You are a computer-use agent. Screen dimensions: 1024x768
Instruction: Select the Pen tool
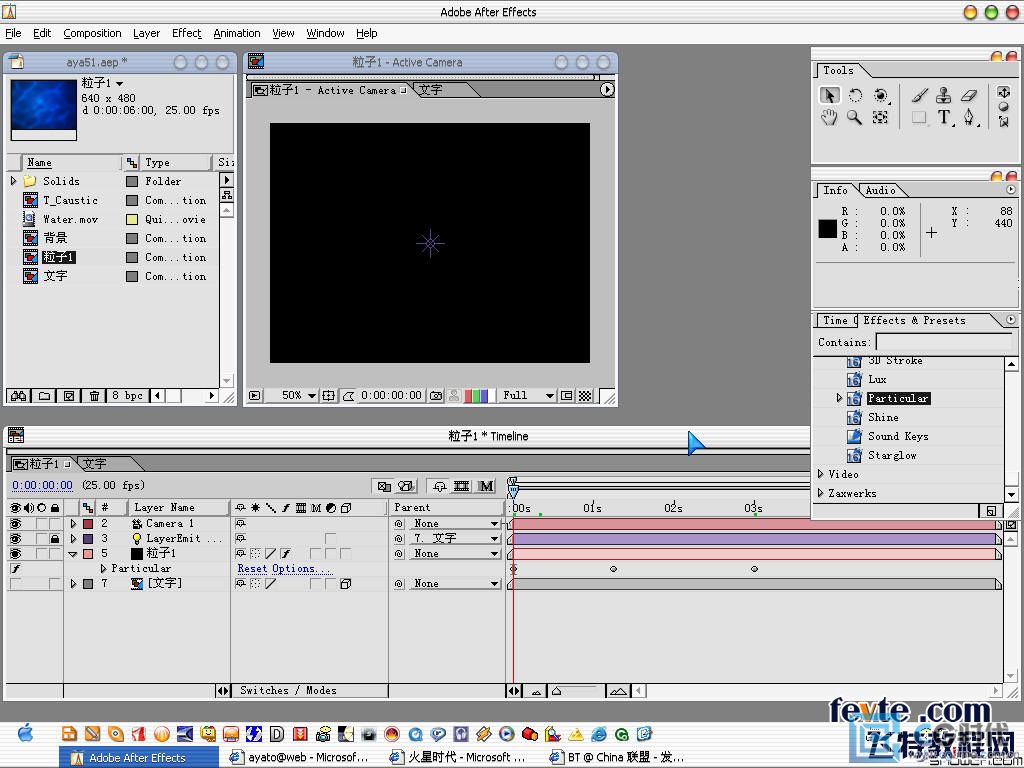coord(969,118)
